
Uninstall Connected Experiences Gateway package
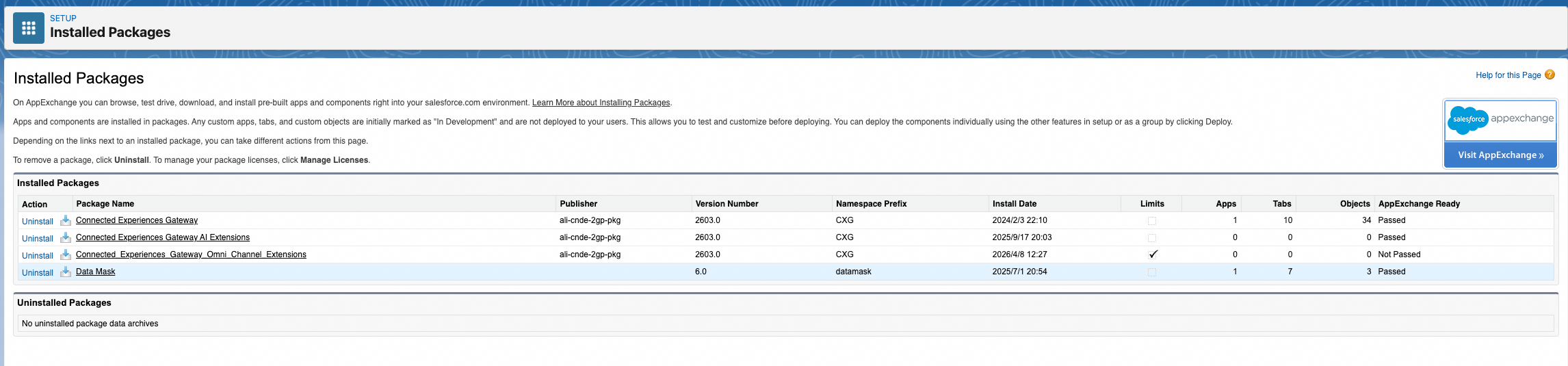coord(38,222)
